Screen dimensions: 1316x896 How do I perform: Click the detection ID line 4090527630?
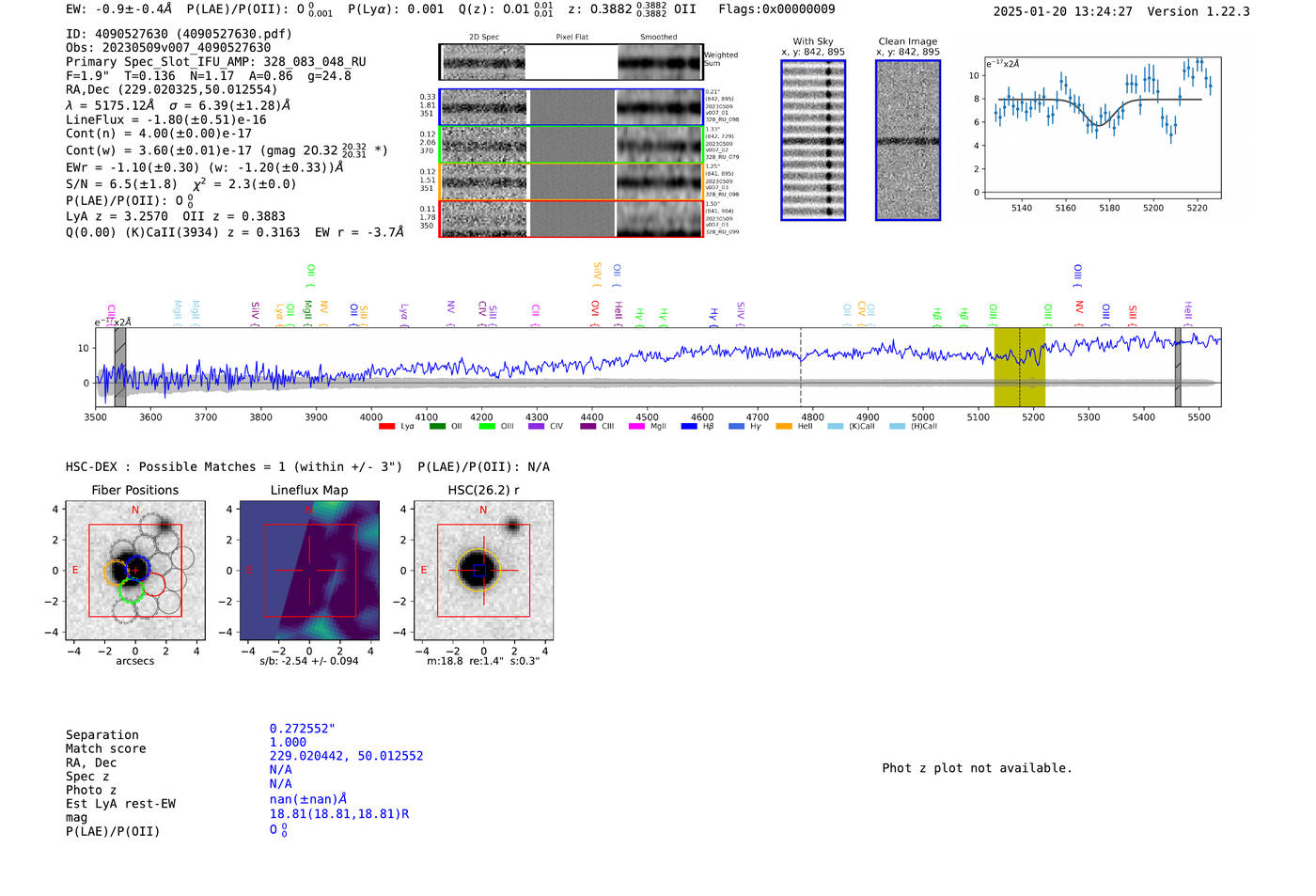(x=179, y=34)
